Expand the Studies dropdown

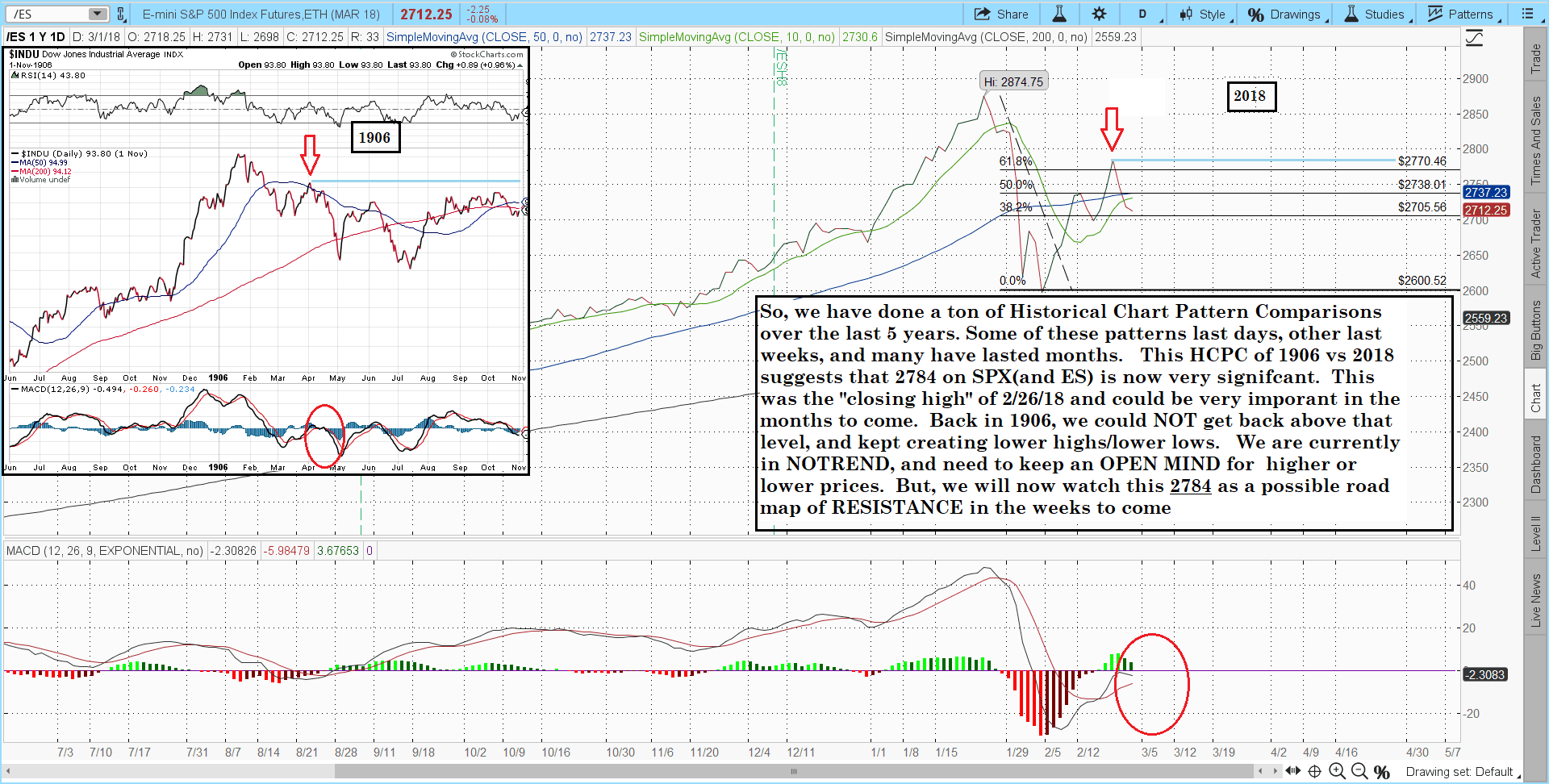click(x=1376, y=14)
